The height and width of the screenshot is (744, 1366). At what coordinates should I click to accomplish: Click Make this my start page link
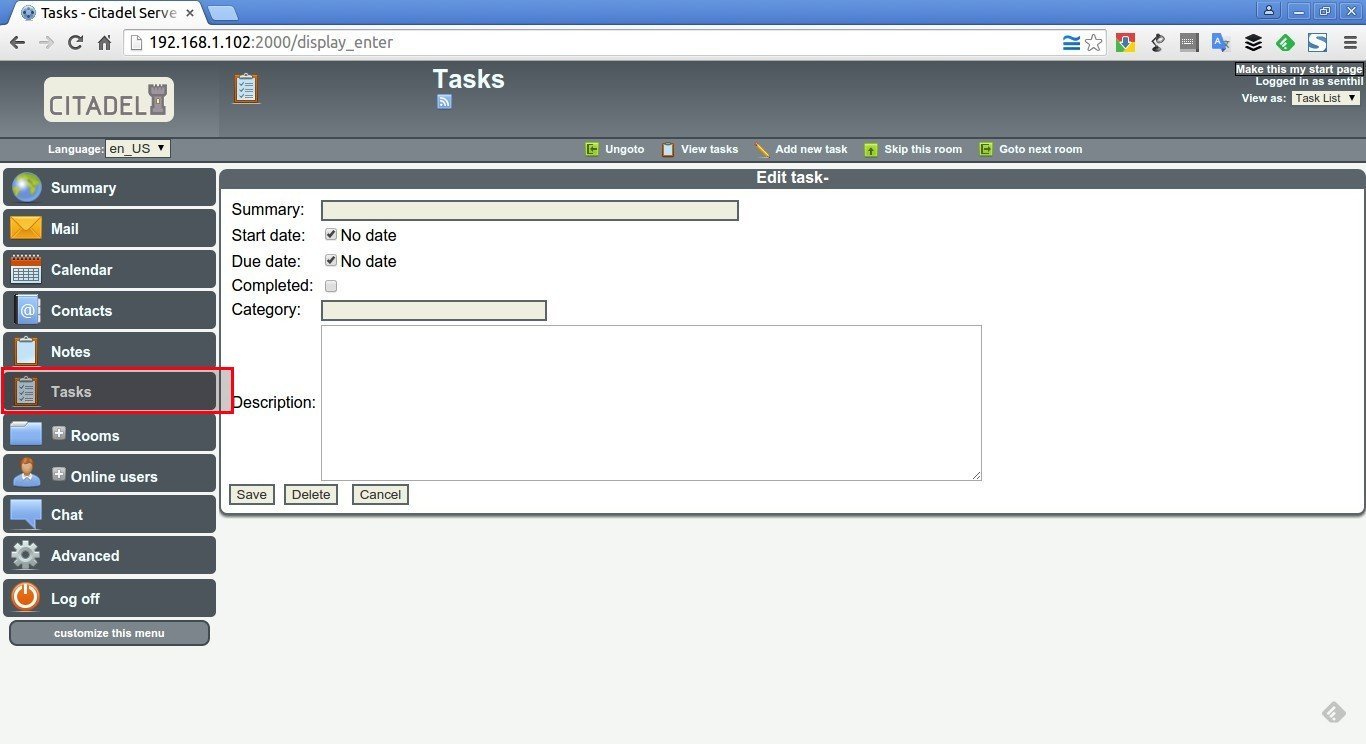click(1299, 69)
